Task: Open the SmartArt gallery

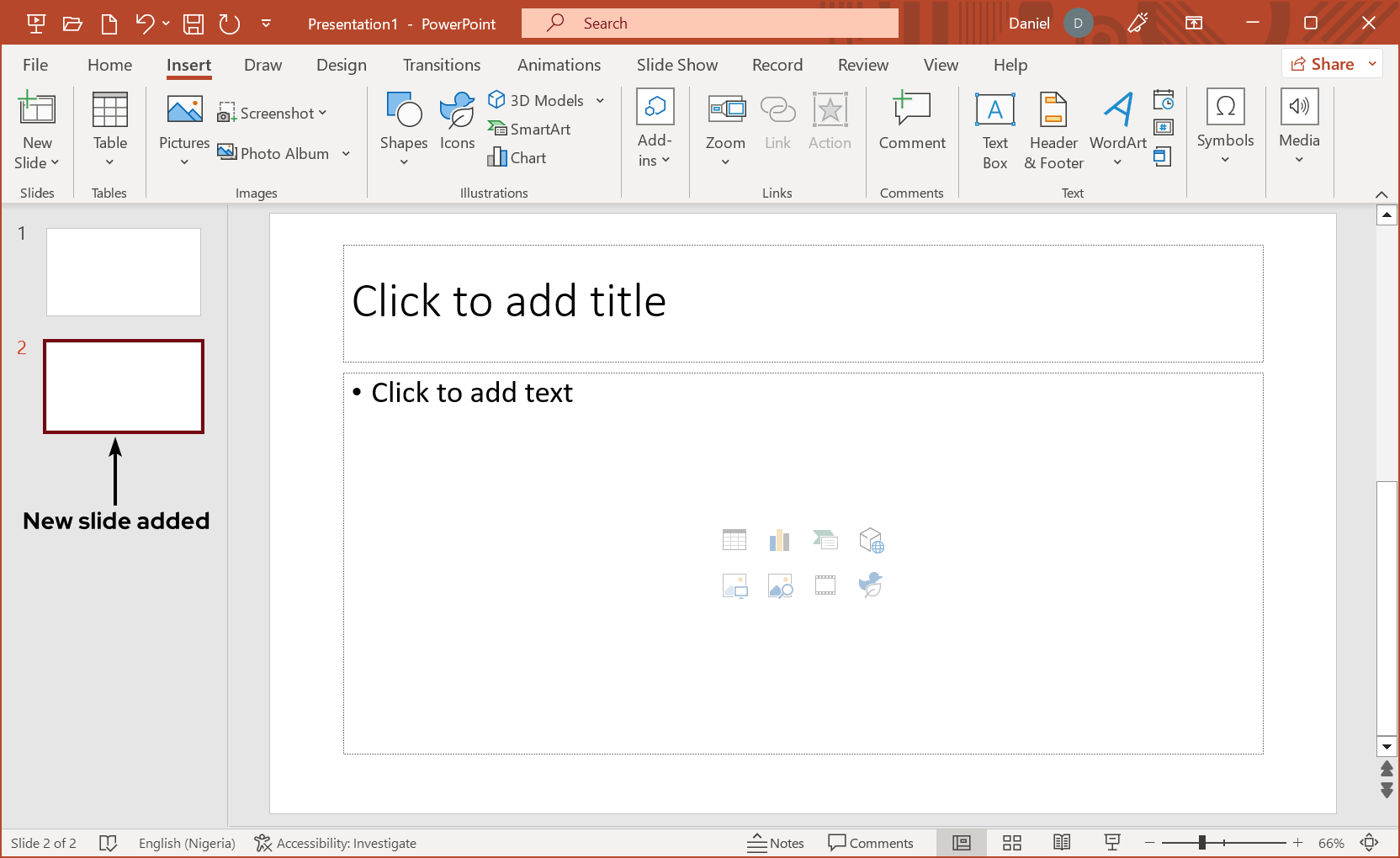Action: coord(530,129)
